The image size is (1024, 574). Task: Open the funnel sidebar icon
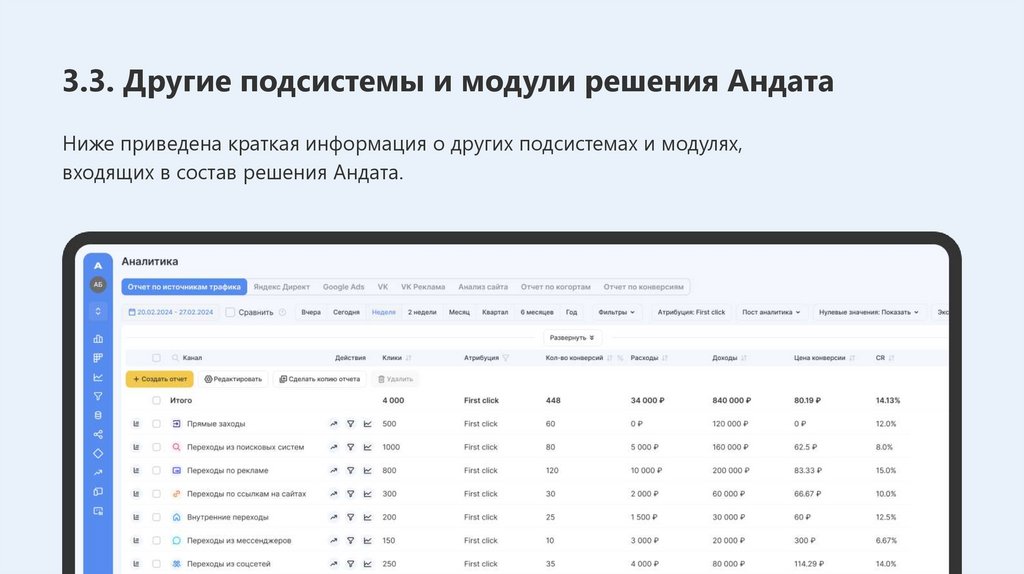[98, 396]
